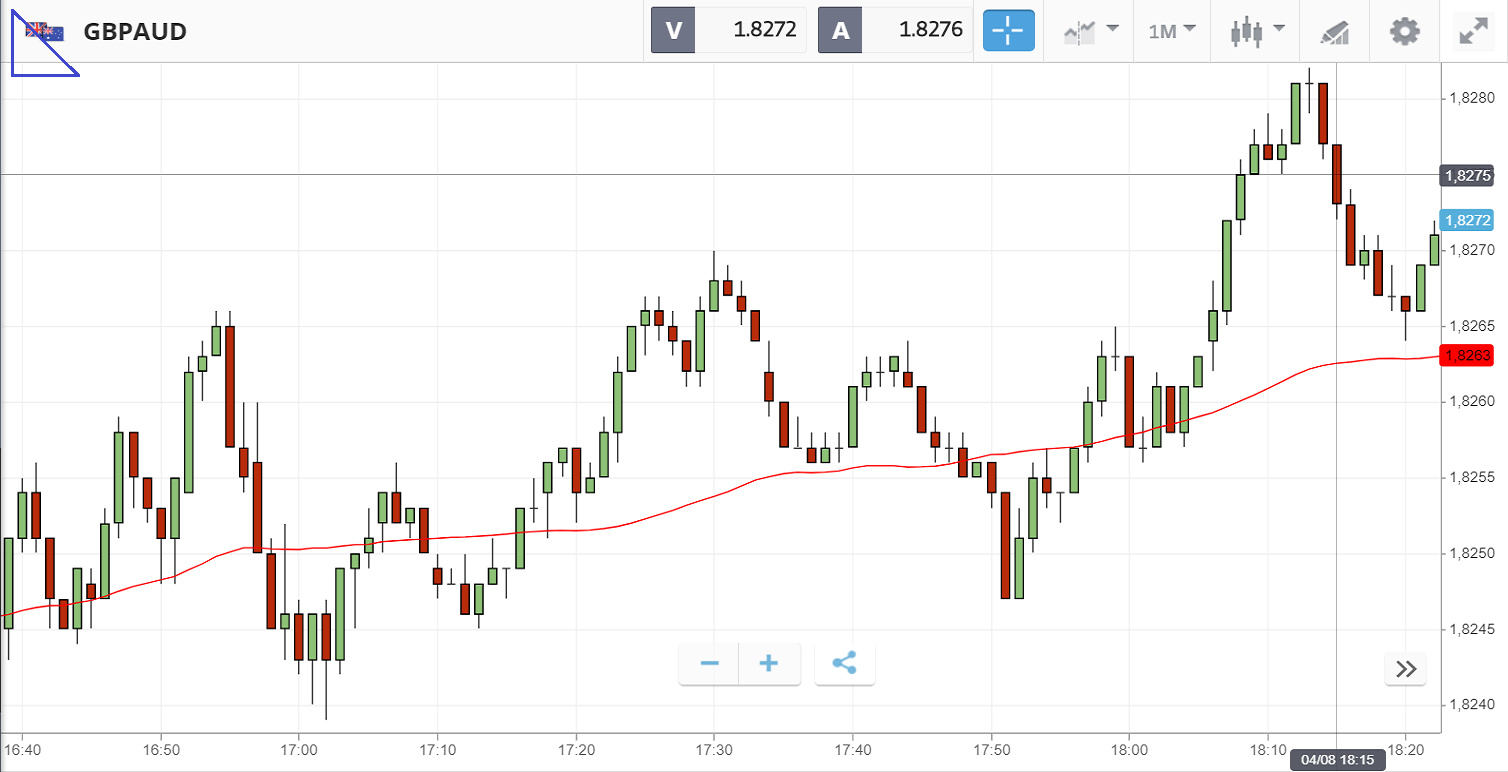Zoom in the chart with plus

769,664
